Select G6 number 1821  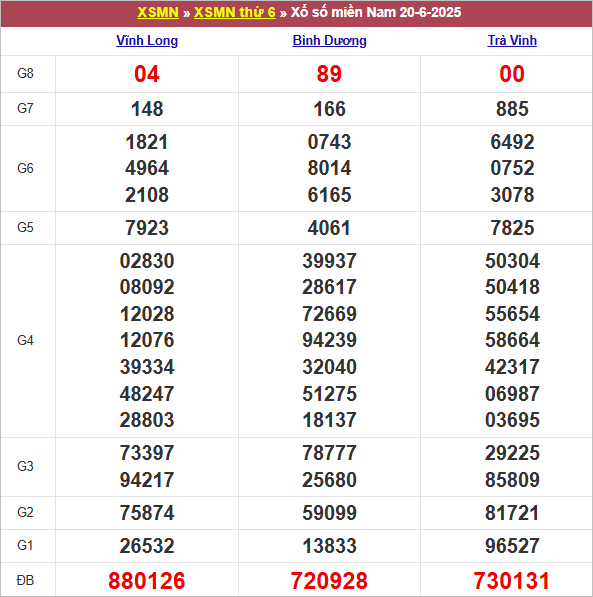[x=147, y=142]
